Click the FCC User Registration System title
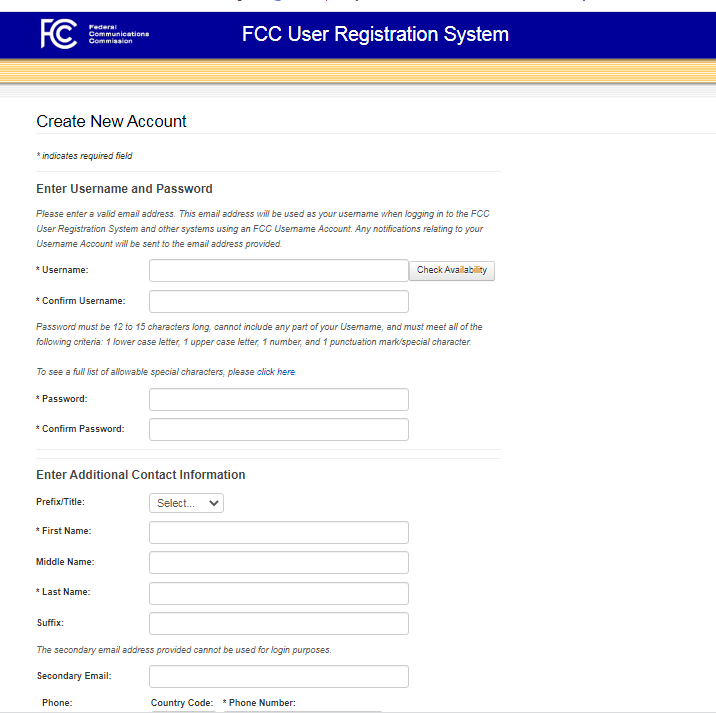The image size is (716, 713). click(x=375, y=34)
